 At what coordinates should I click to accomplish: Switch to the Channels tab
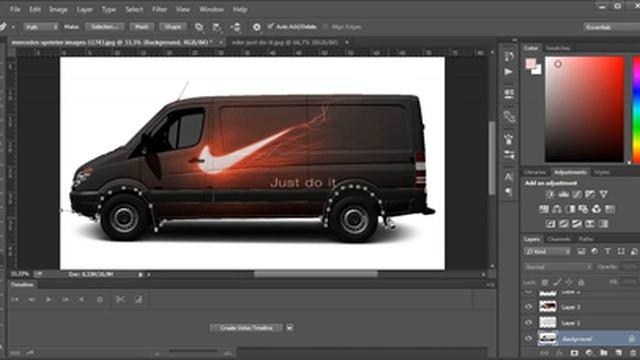pyautogui.click(x=558, y=239)
